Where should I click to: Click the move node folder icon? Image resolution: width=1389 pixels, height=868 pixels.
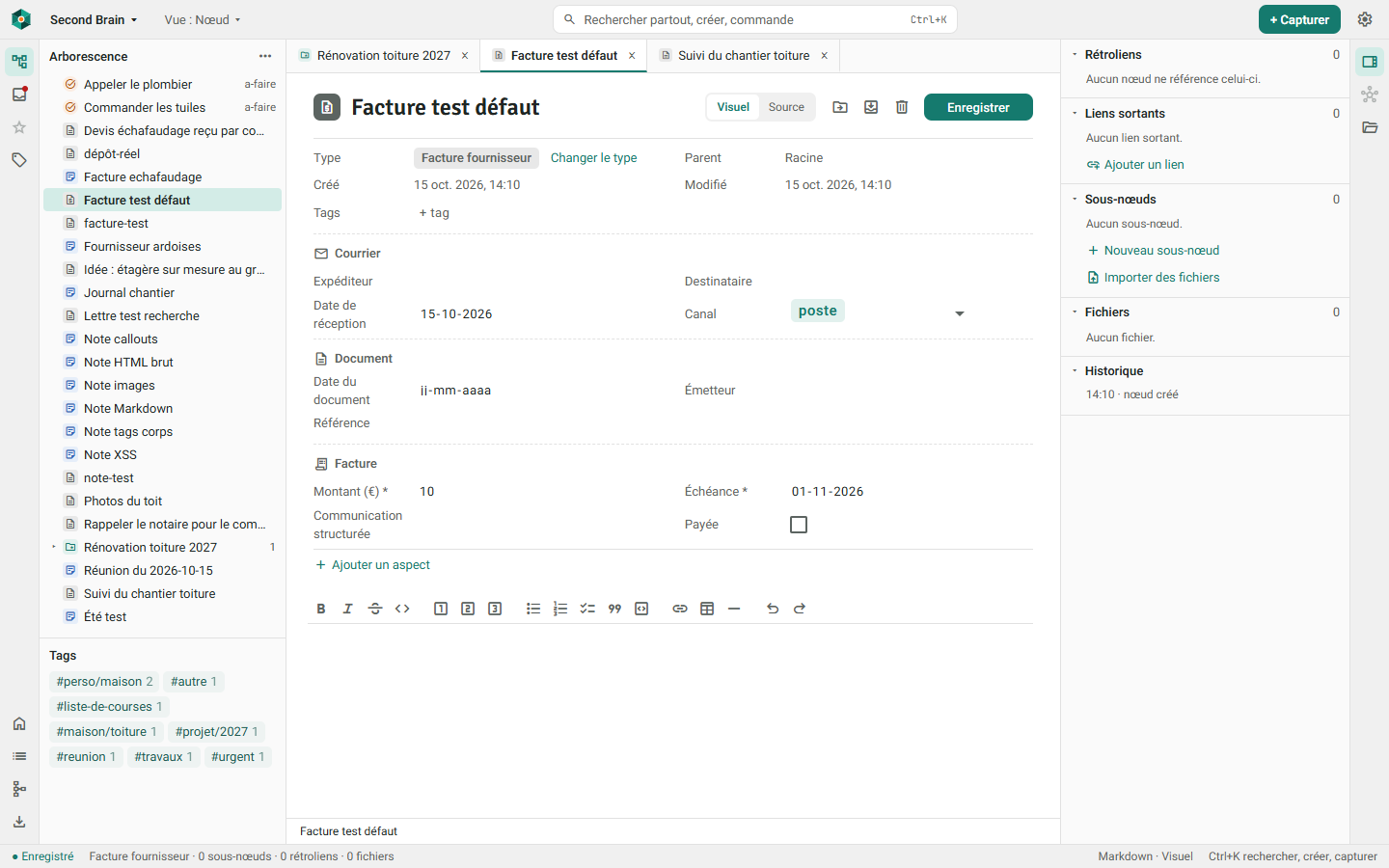(x=840, y=107)
